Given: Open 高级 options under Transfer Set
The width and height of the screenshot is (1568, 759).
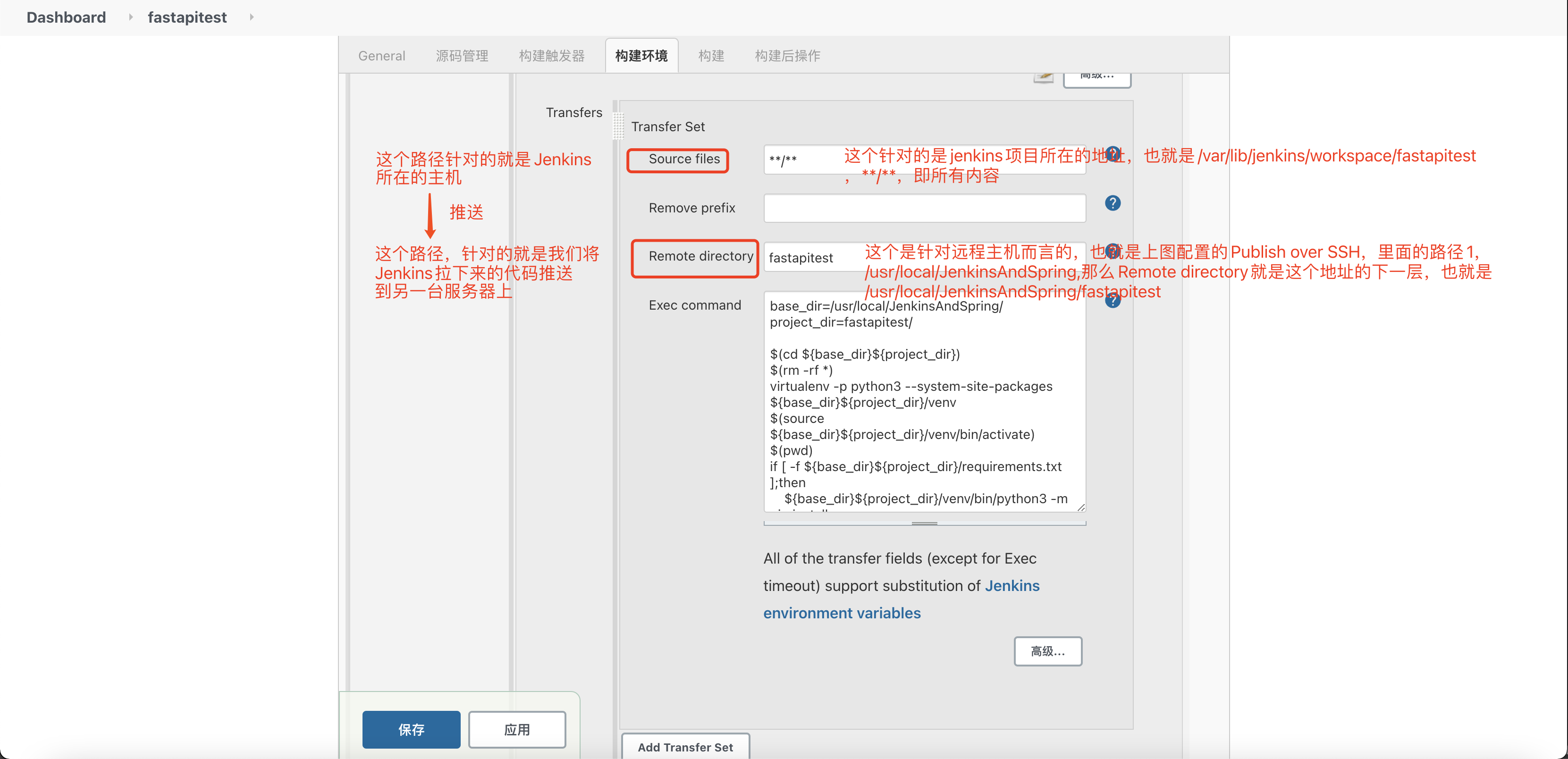Looking at the screenshot, I should click(x=1047, y=651).
